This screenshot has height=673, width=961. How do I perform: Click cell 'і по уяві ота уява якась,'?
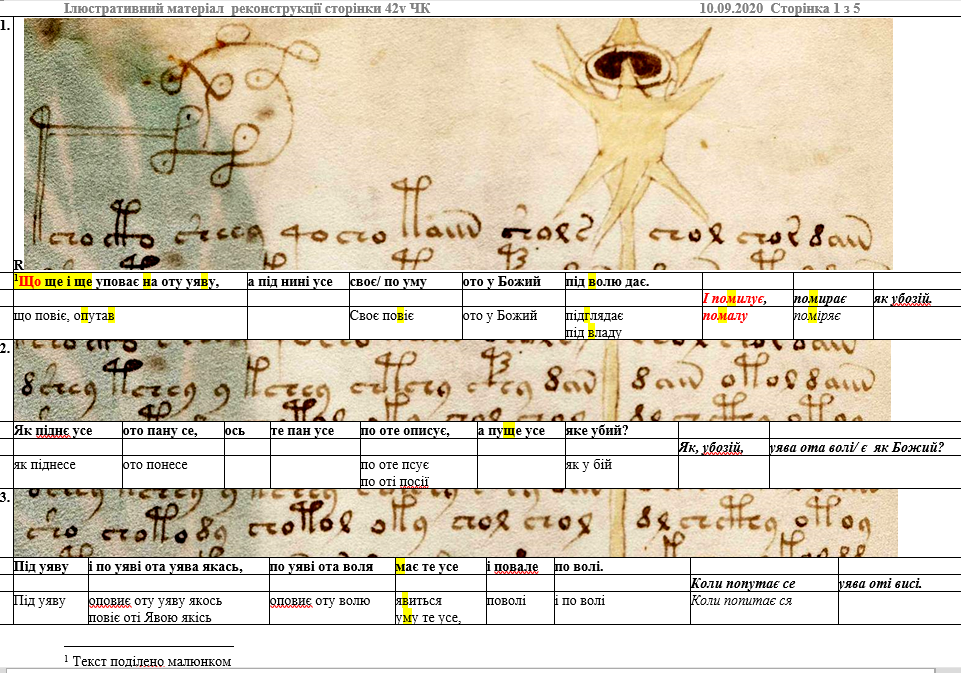179,566
